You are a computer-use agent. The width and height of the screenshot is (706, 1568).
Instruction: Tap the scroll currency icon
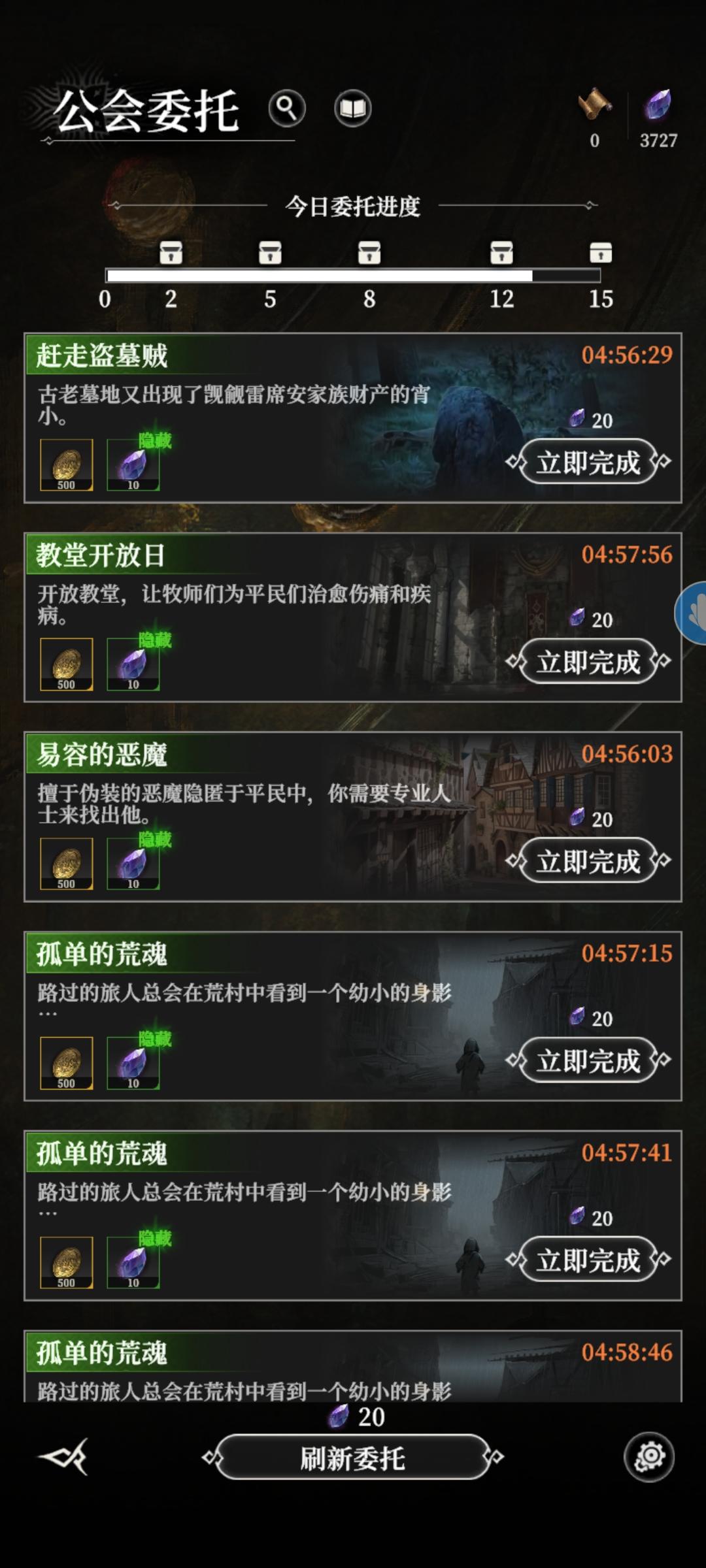[x=594, y=105]
